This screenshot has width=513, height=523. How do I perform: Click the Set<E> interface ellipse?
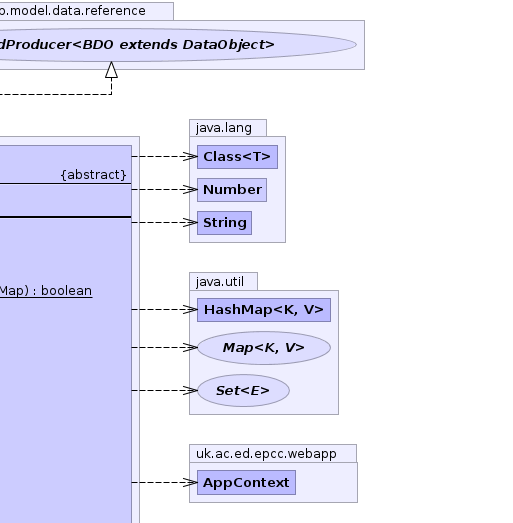243,390
